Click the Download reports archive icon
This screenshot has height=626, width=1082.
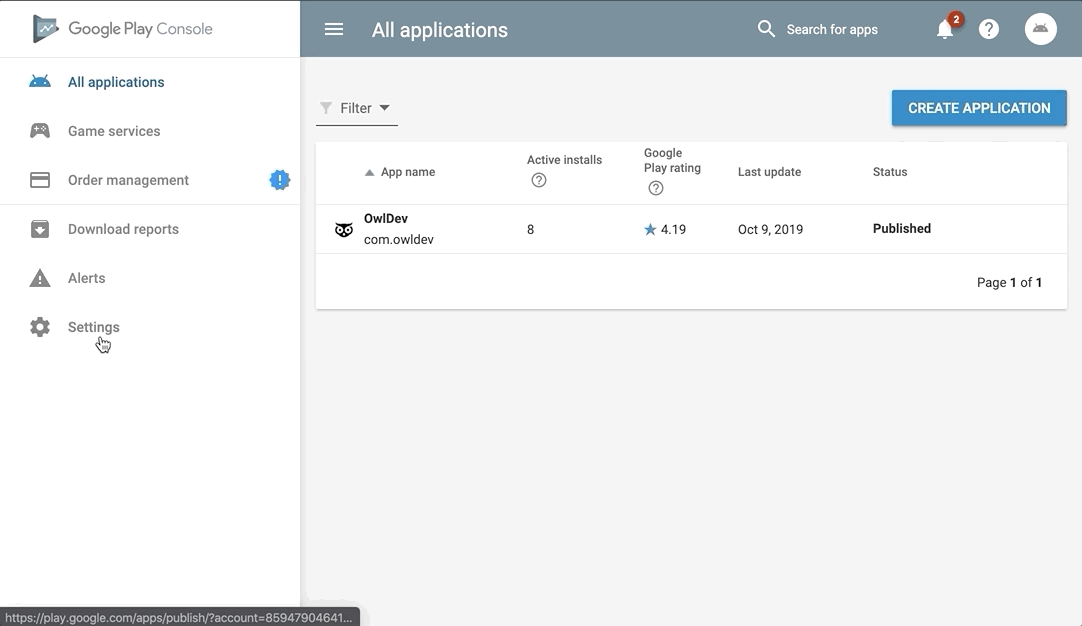click(x=40, y=229)
